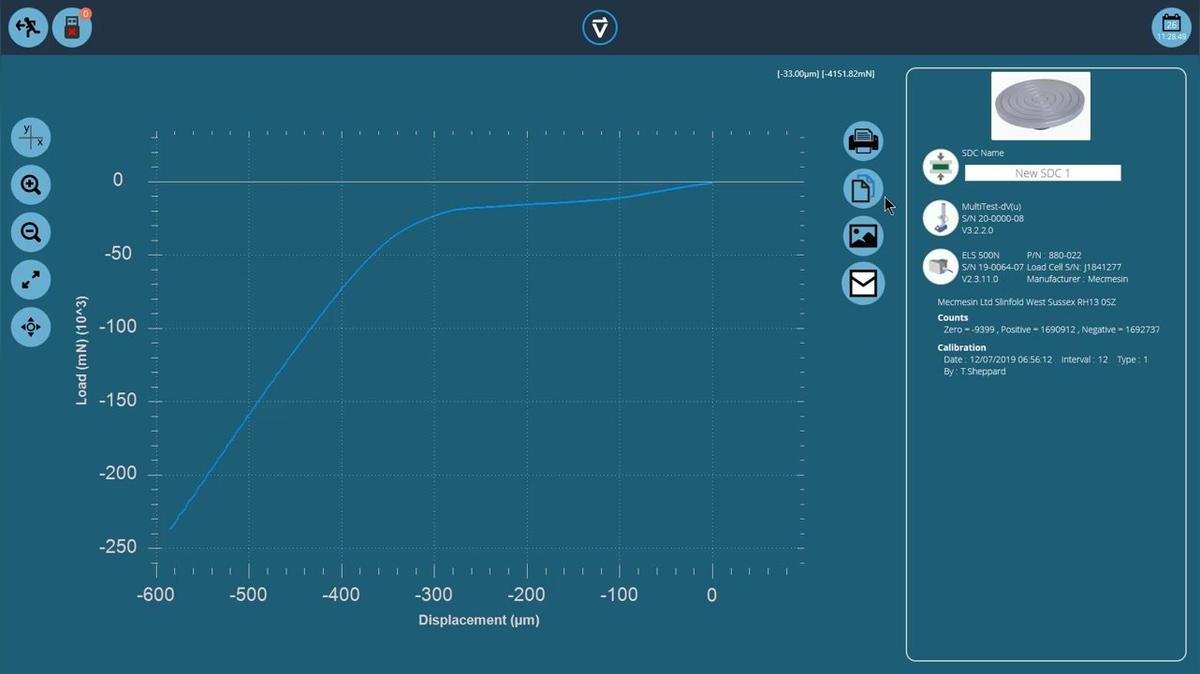Zoom in on the graph
Screen dimensions: 1200x674
point(31,185)
